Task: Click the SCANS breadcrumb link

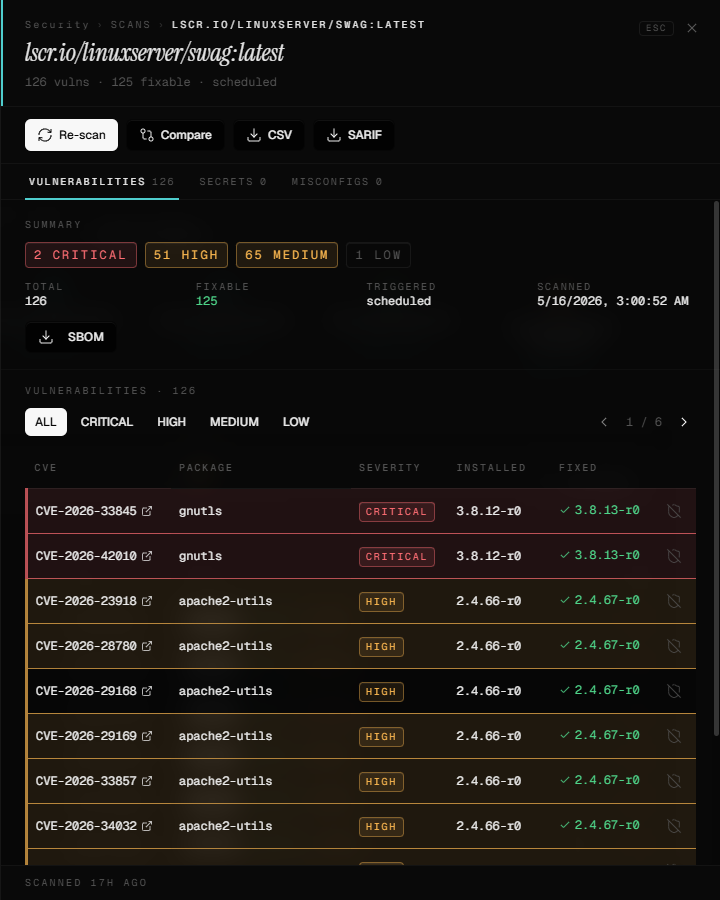Action: [x=130, y=25]
